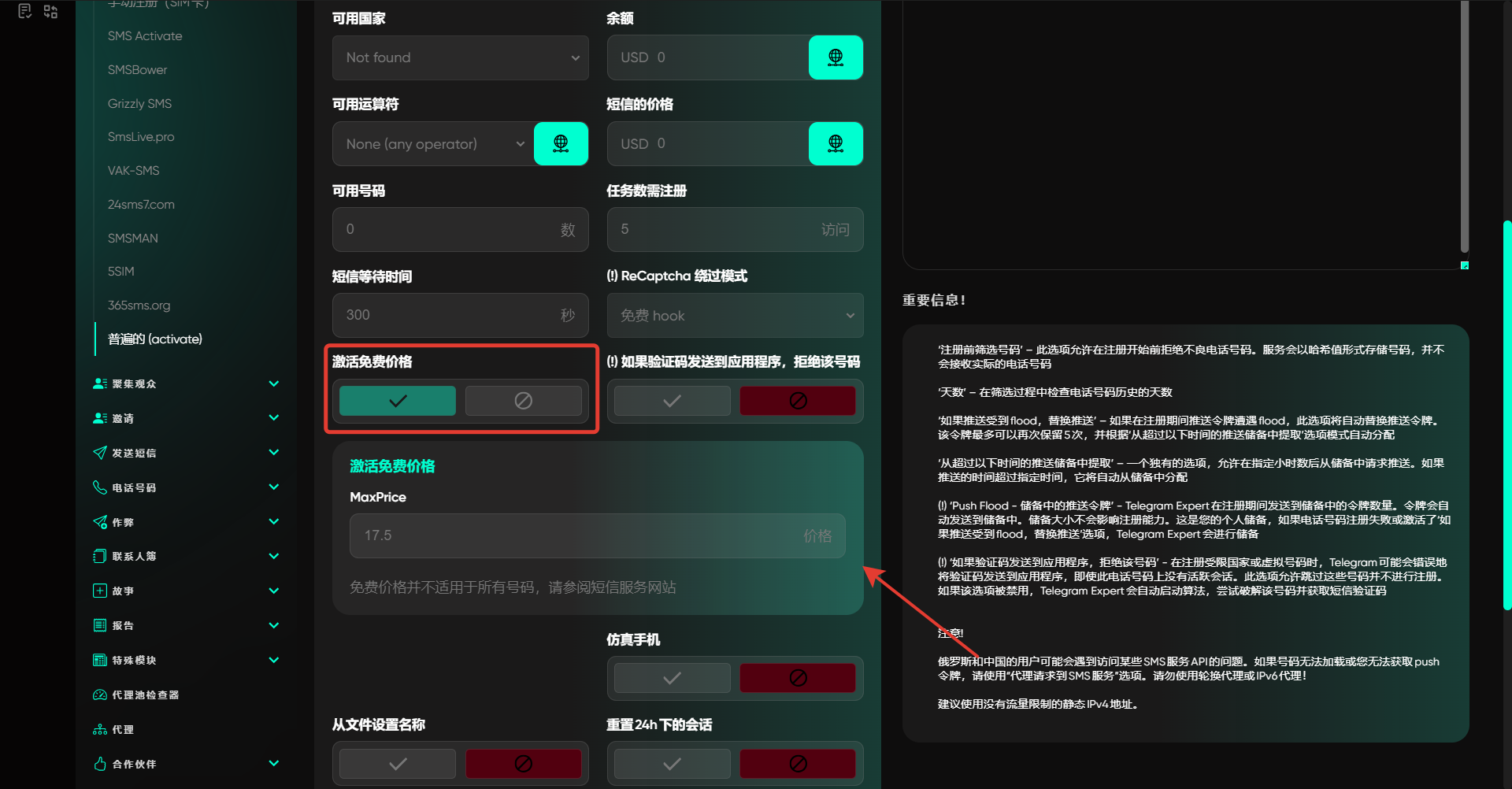Screen dimensions: 1512x789
Task: Click the globe icon beside 短信的价格 field
Action: point(836,143)
